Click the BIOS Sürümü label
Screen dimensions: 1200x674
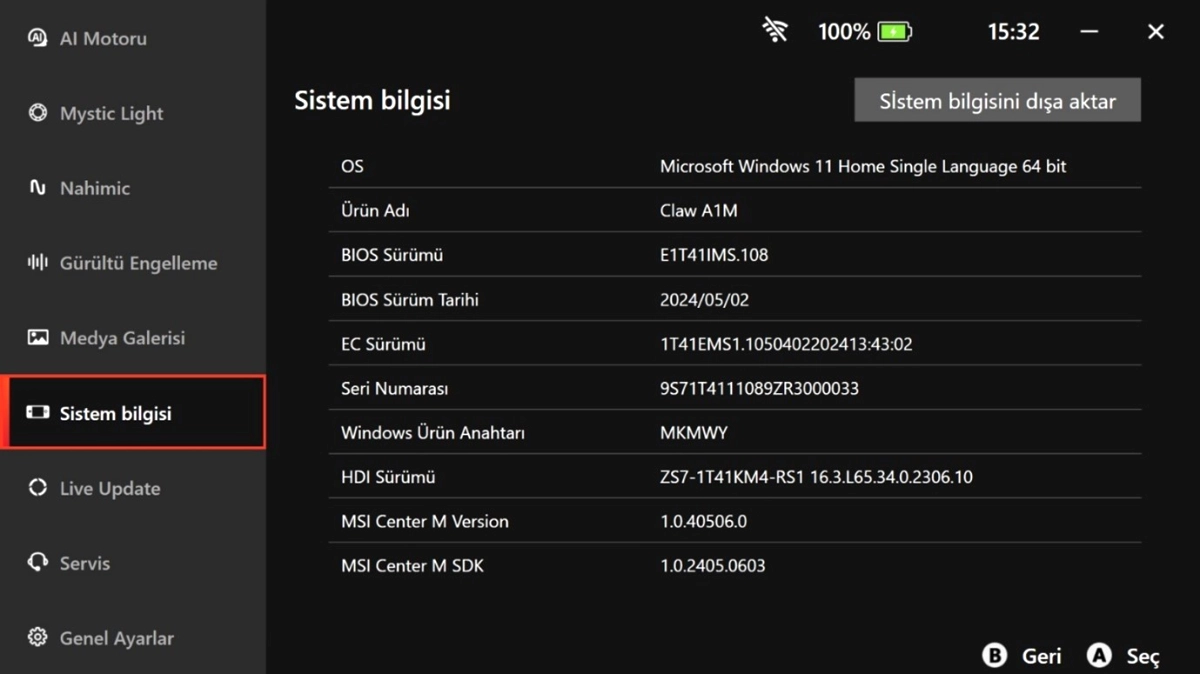(x=391, y=255)
